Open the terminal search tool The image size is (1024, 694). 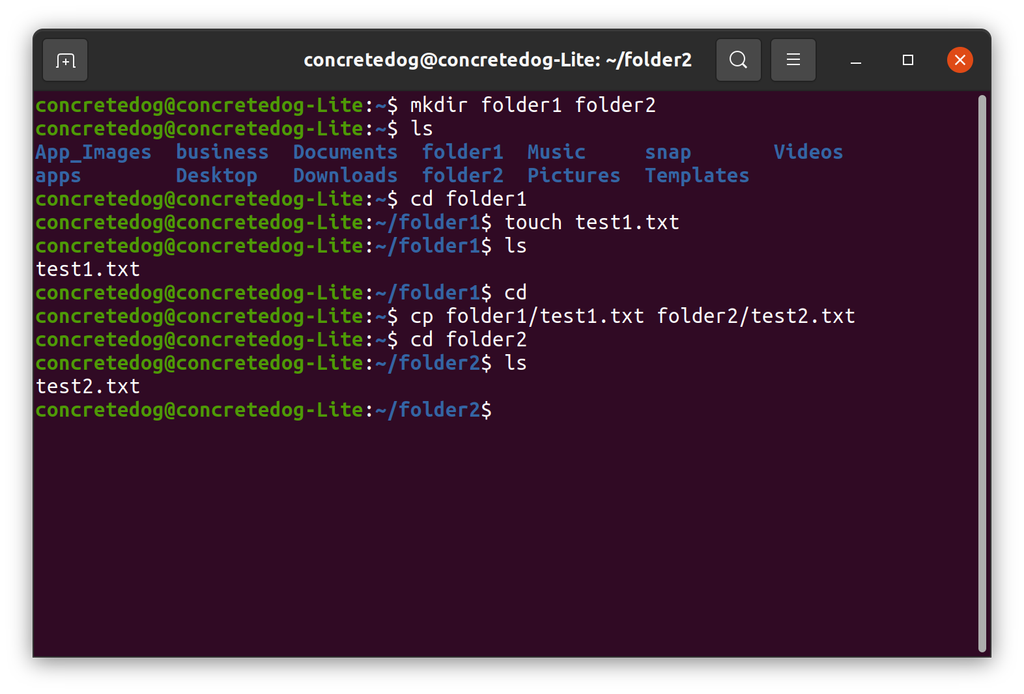pyautogui.click(x=738, y=59)
